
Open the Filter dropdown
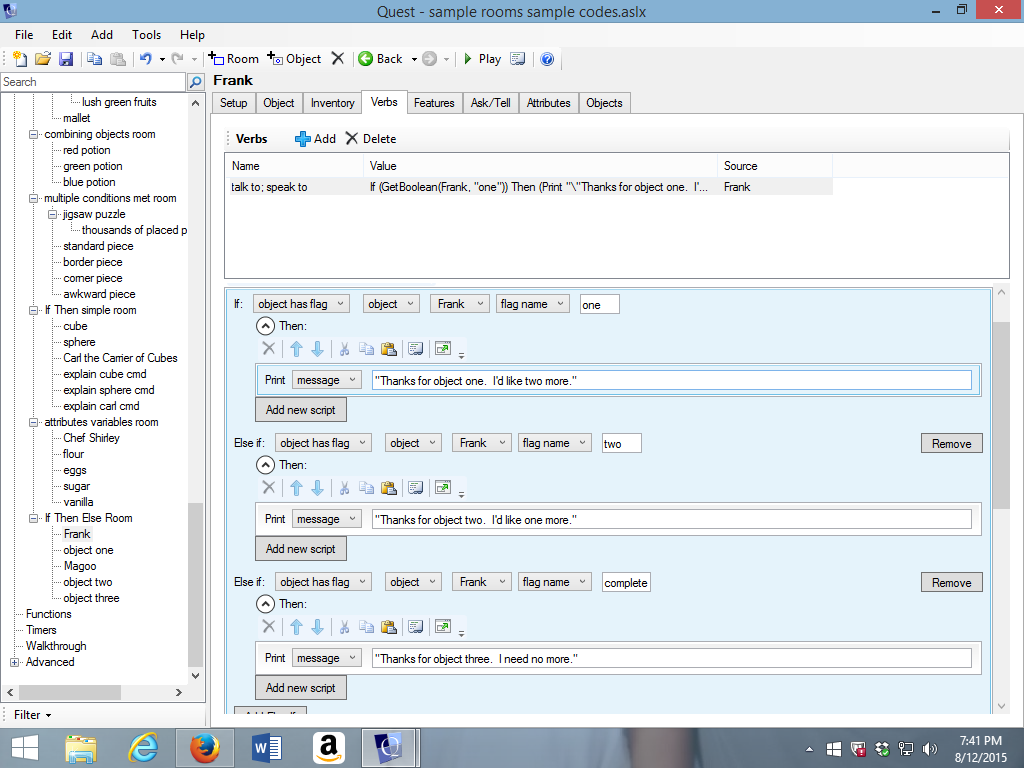[33, 715]
